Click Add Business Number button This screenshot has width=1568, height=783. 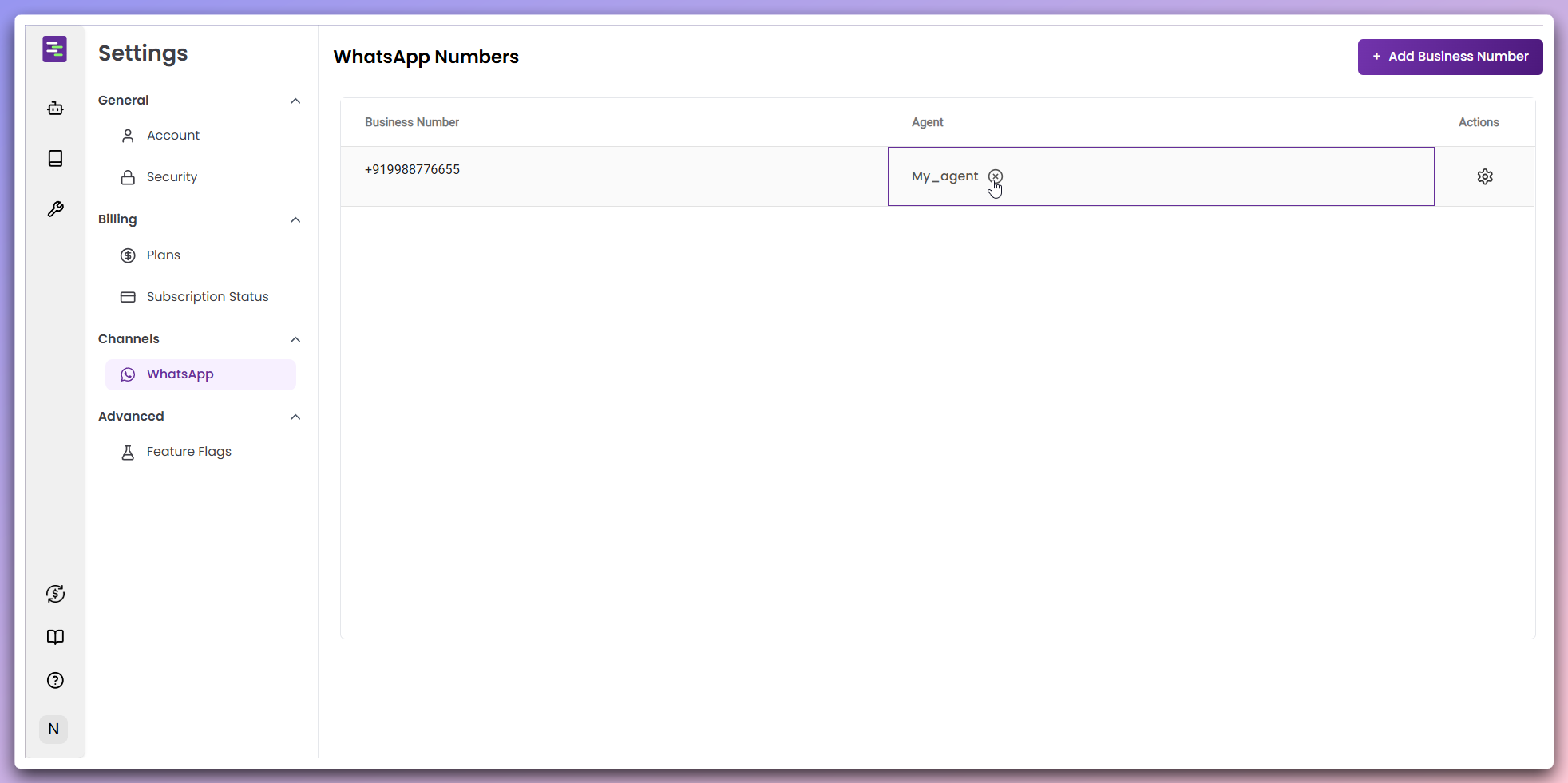pyautogui.click(x=1450, y=57)
